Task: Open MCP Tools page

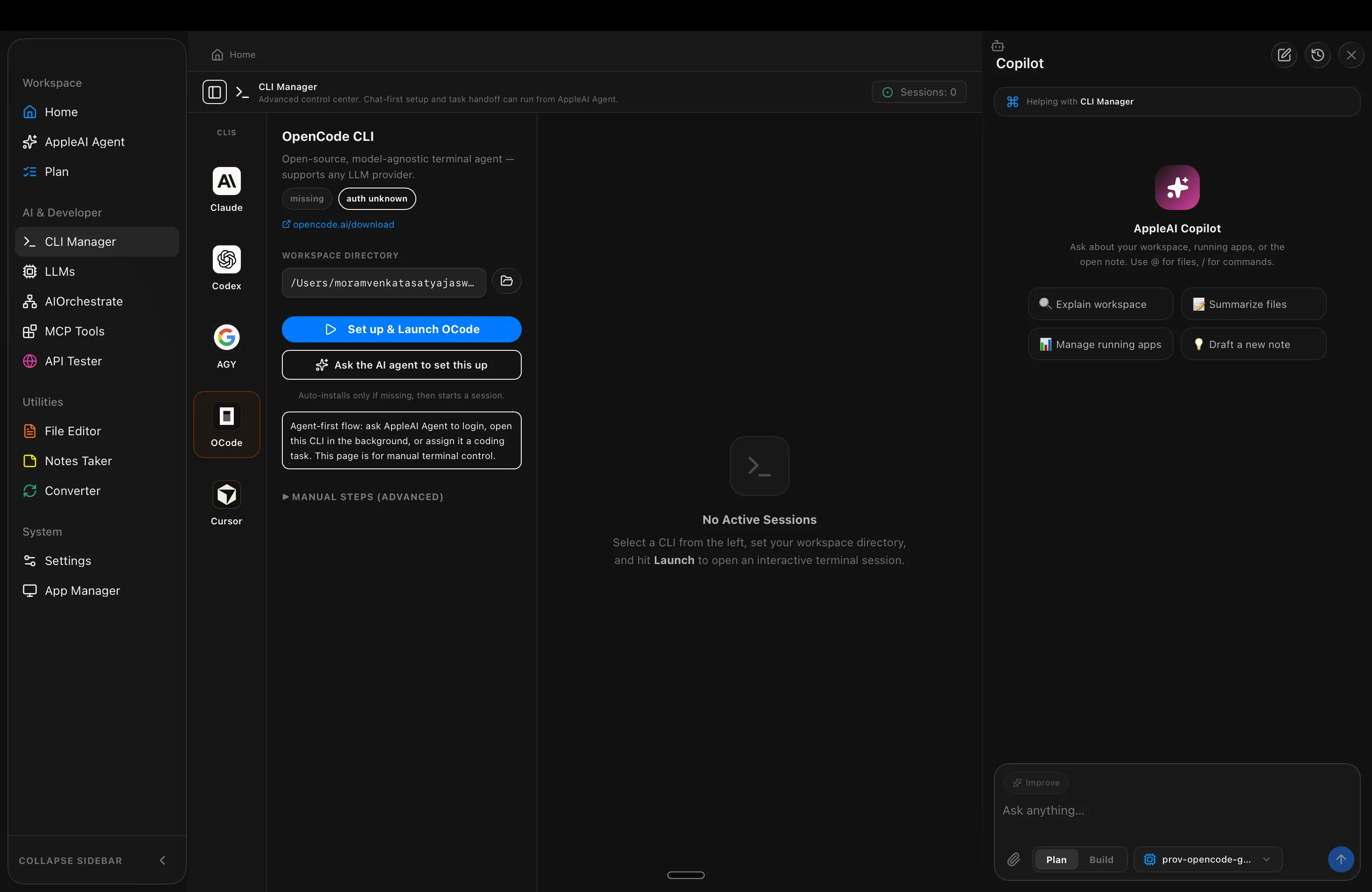Action: [x=97, y=331]
